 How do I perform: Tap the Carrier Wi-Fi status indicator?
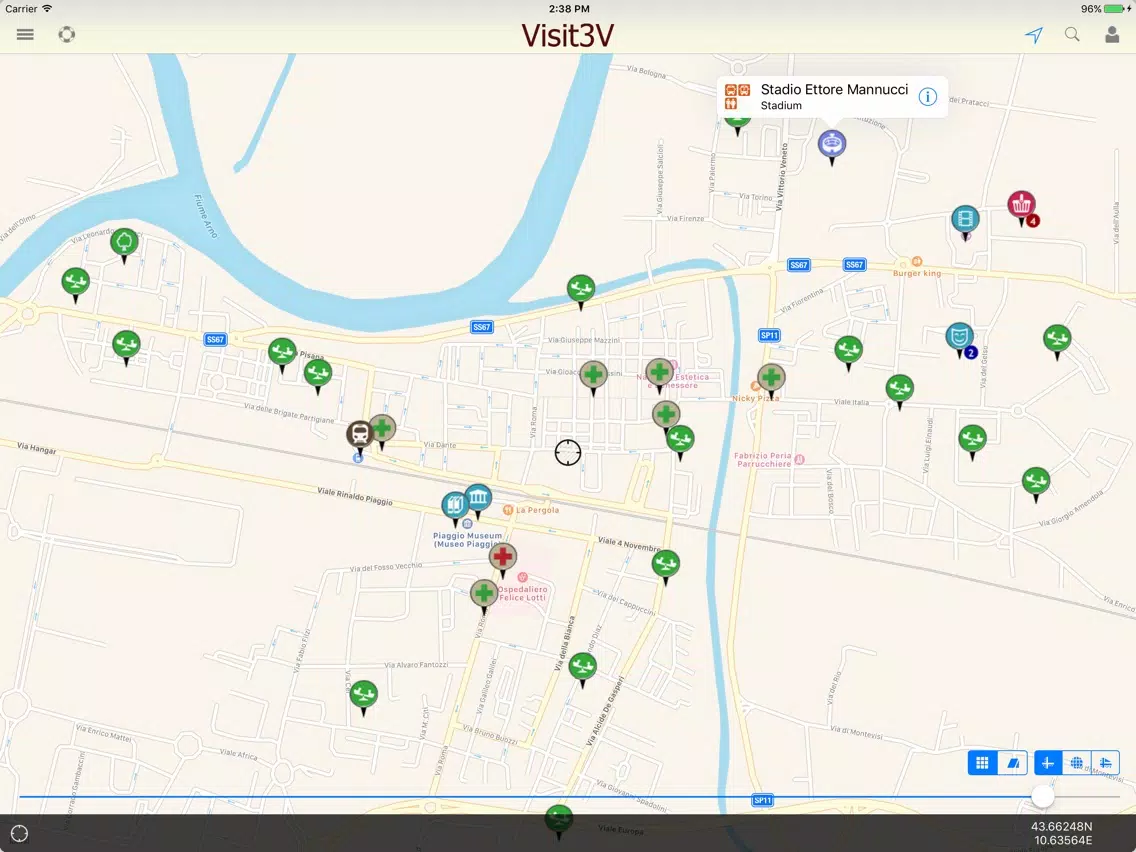point(28,9)
